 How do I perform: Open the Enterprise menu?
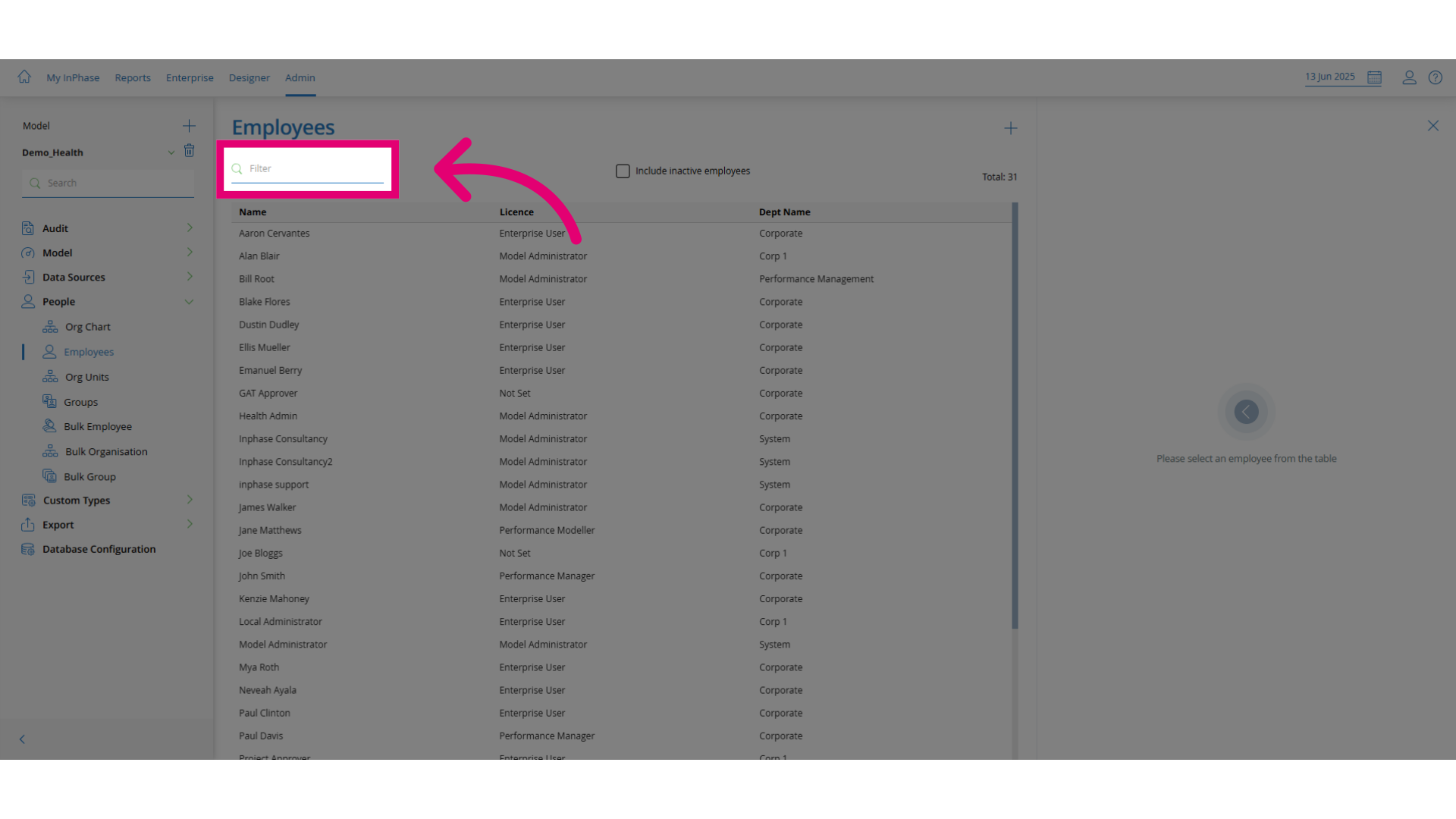pyautogui.click(x=190, y=78)
